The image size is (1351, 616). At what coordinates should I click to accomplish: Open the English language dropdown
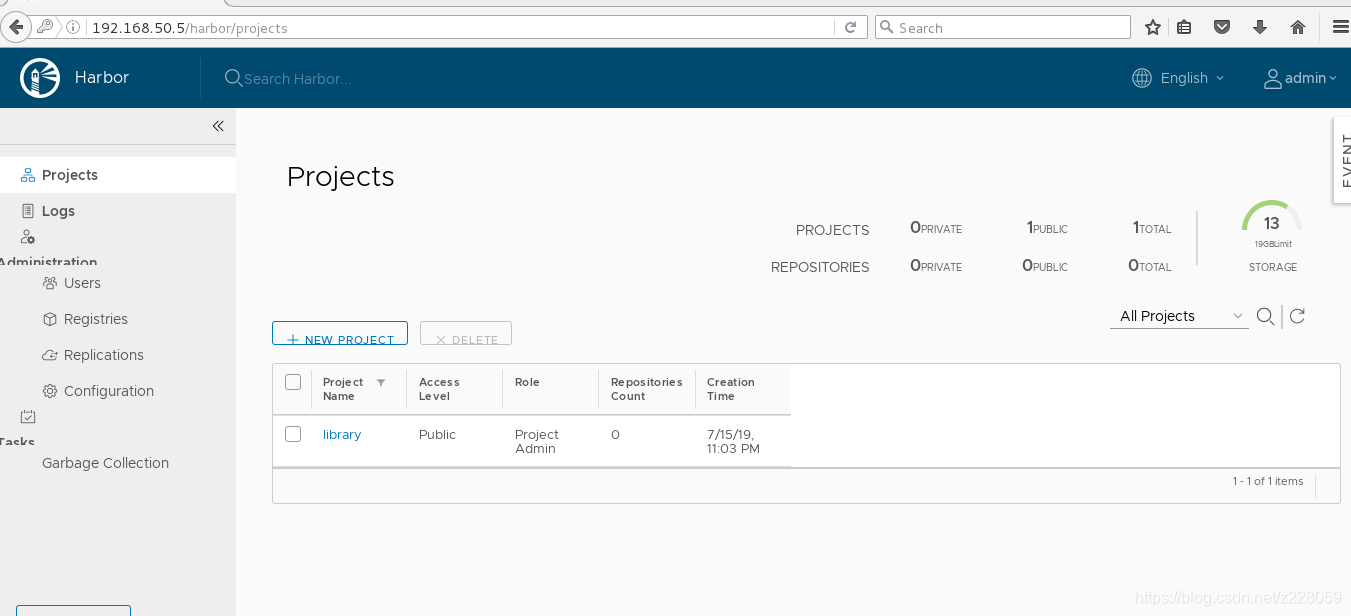[1191, 78]
